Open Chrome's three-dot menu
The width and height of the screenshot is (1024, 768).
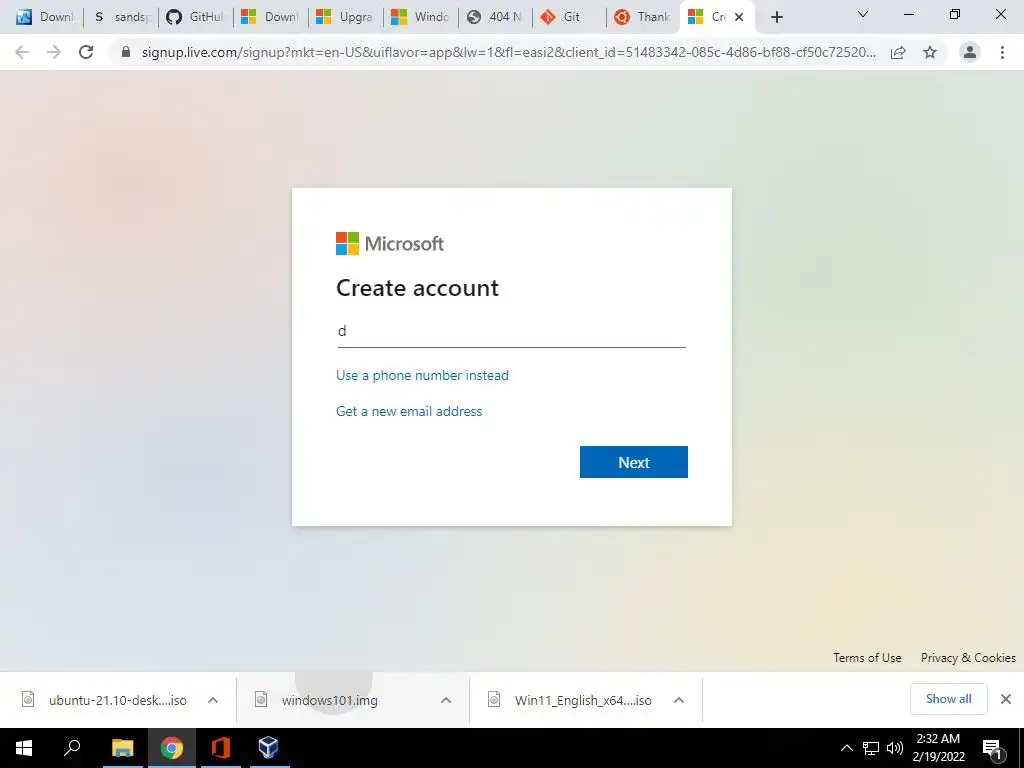[x=1002, y=52]
